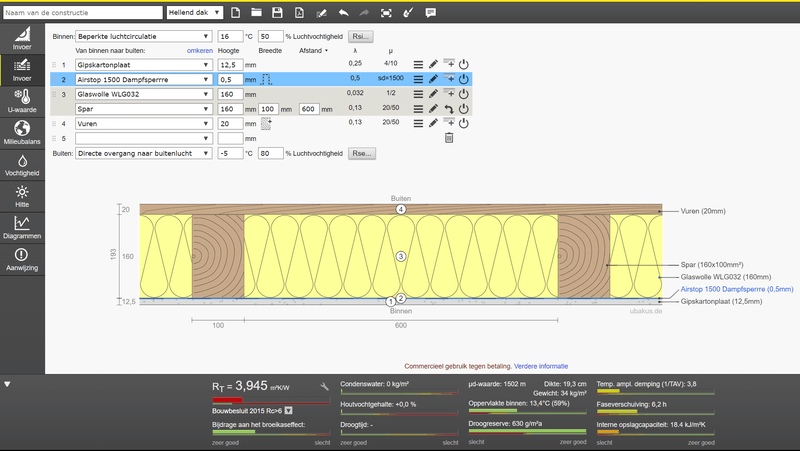
Task: Open the Milieubalans sidebar tab
Action: point(22,133)
